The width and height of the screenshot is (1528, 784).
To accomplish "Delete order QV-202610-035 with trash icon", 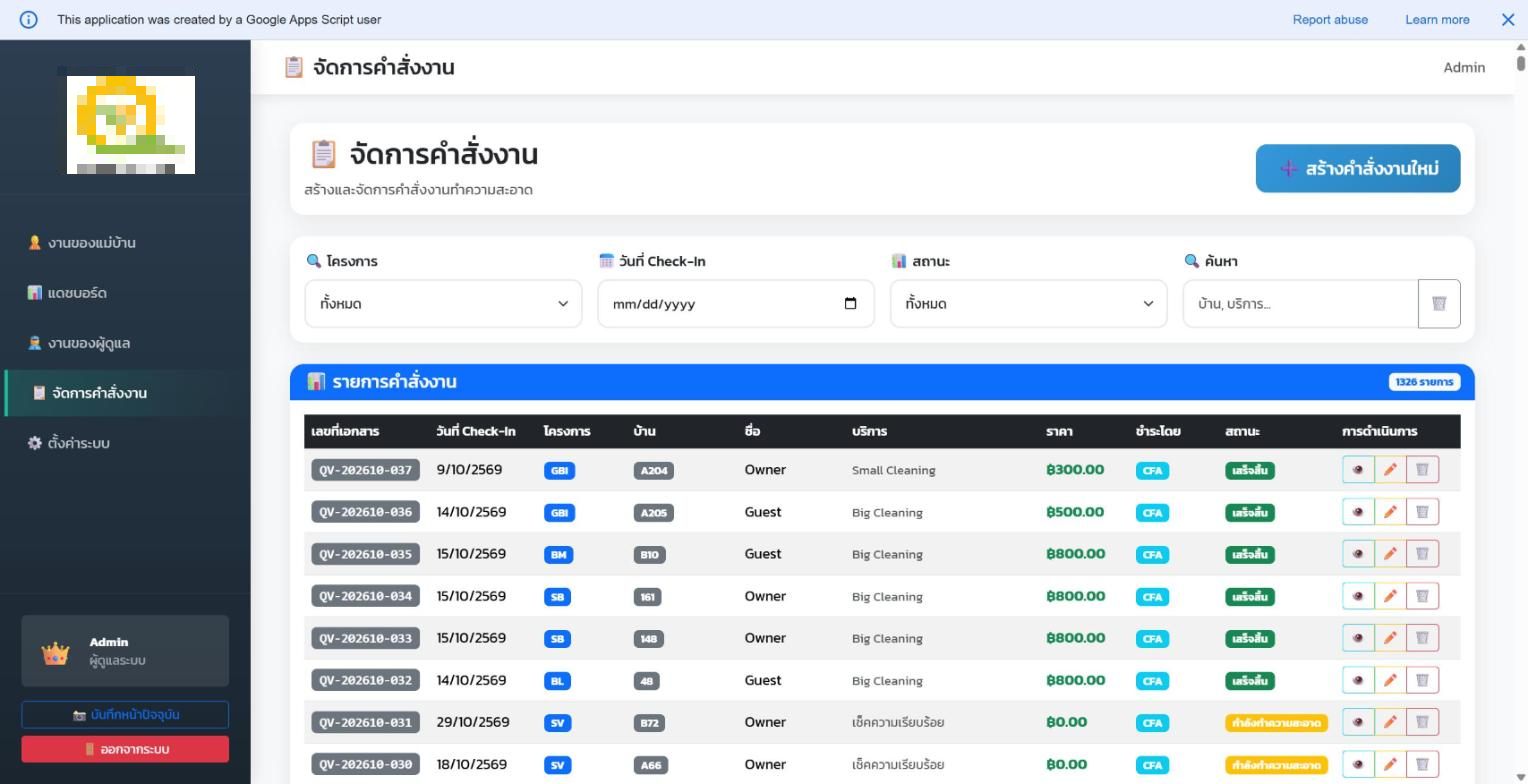I will (x=1422, y=554).
